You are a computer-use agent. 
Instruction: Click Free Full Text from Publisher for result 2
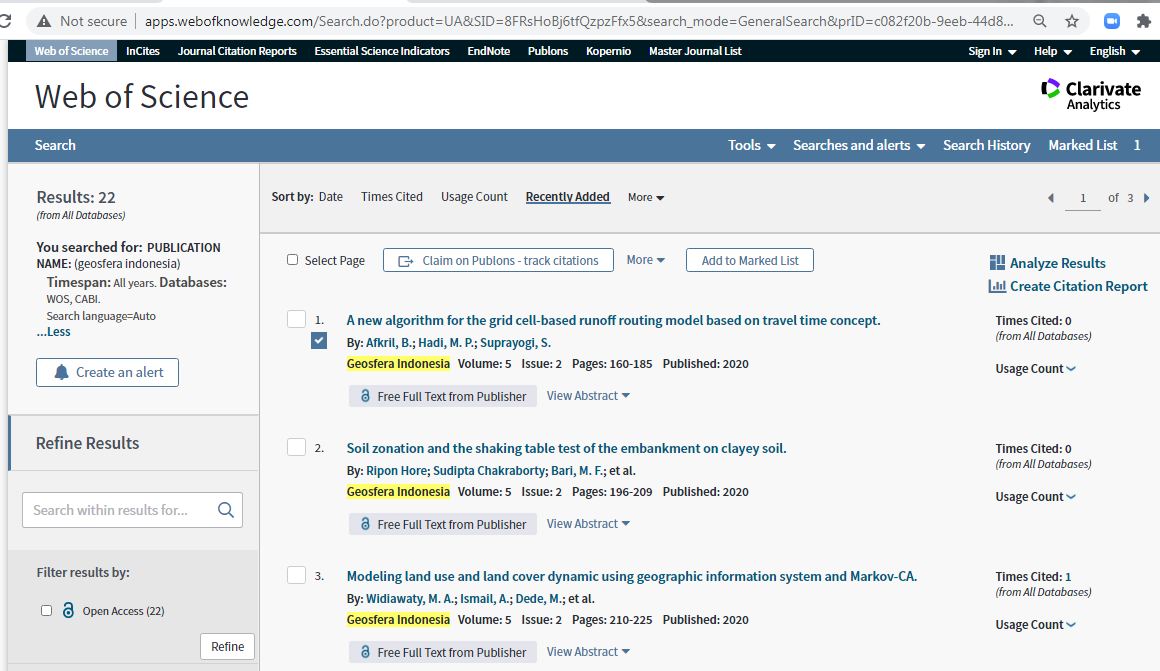pyautogui.click(x=443, y=525)
